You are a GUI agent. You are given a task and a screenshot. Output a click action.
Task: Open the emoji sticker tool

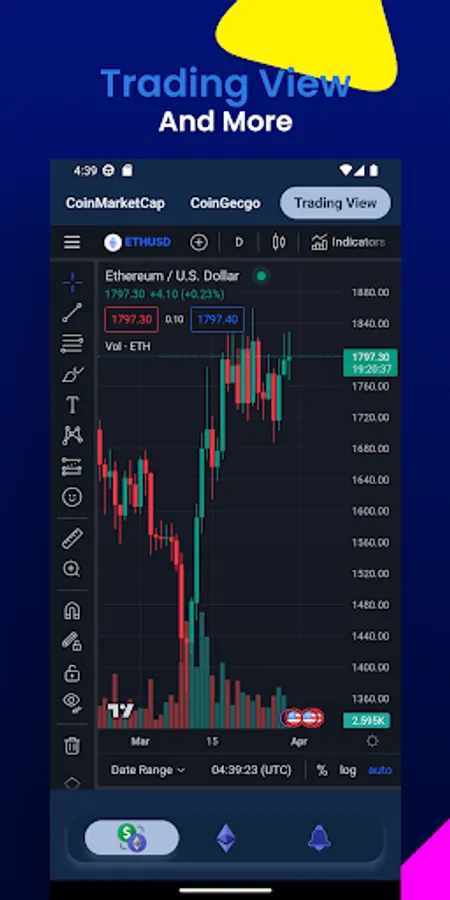click(x=72, y=497)
